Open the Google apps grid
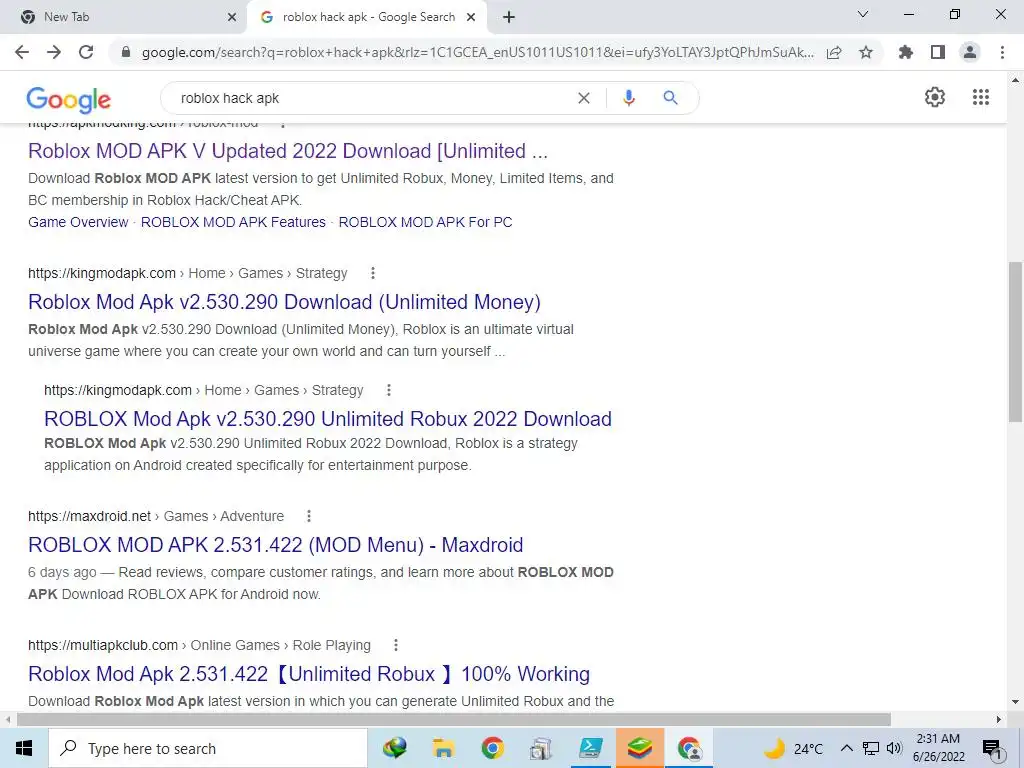The width and height of the screenshot is (1024, 768). 981,97
